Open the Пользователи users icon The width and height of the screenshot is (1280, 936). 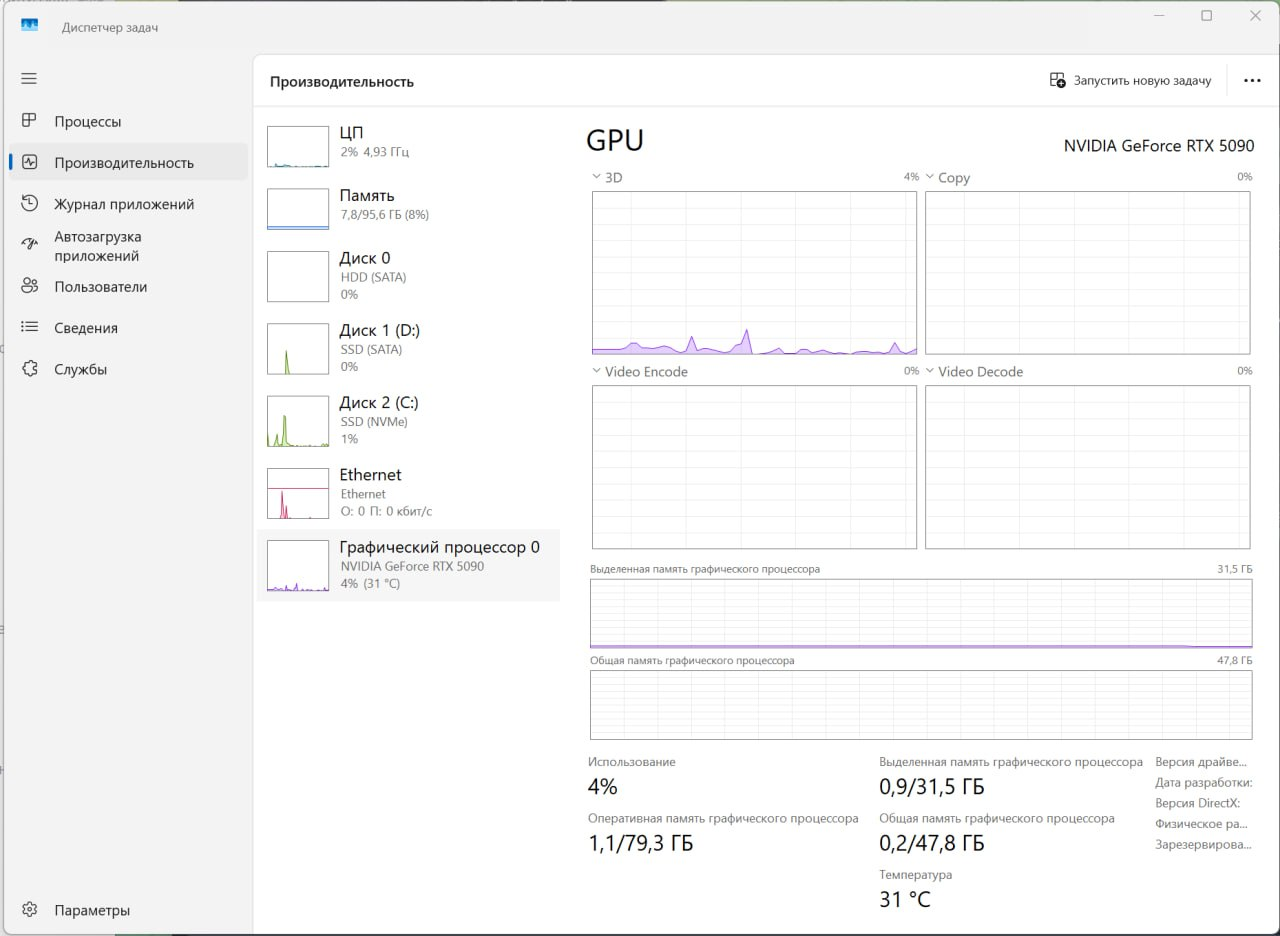click(29, 287)
